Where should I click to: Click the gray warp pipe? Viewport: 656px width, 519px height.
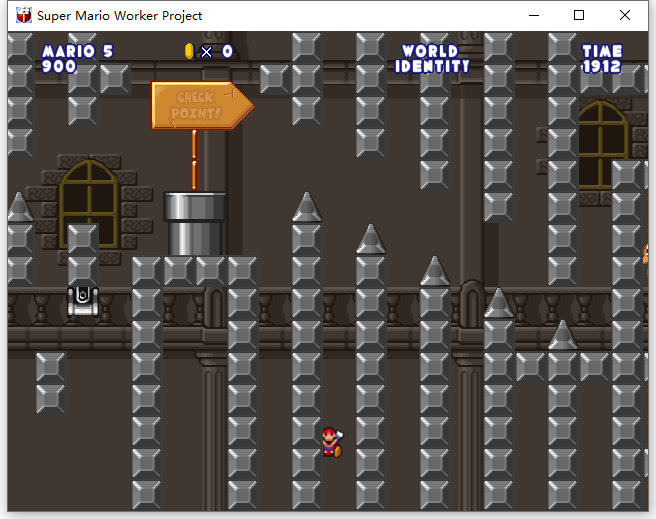click(x=195, y=223)
